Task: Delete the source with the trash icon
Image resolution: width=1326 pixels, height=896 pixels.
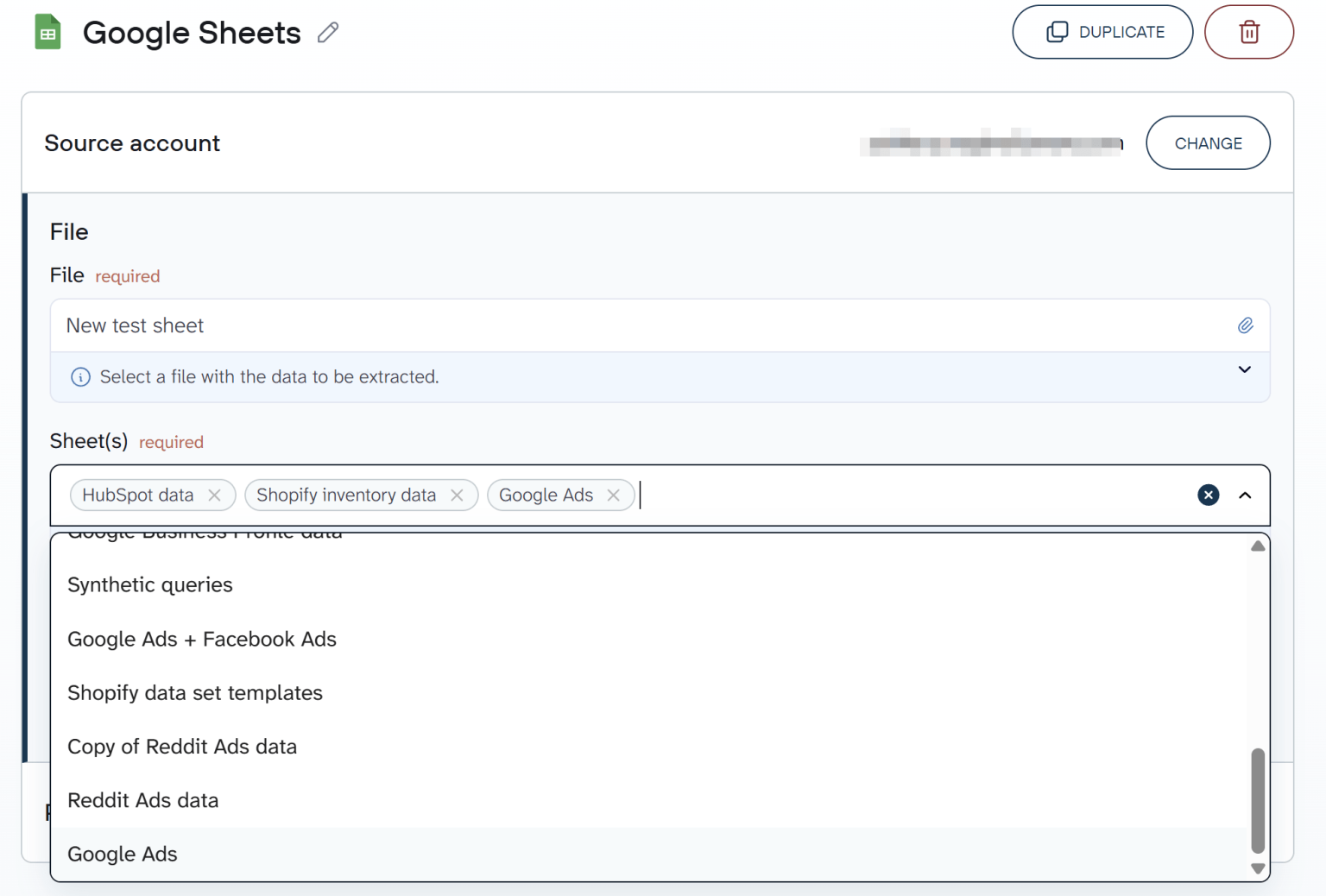Action: coord(1248,32)
